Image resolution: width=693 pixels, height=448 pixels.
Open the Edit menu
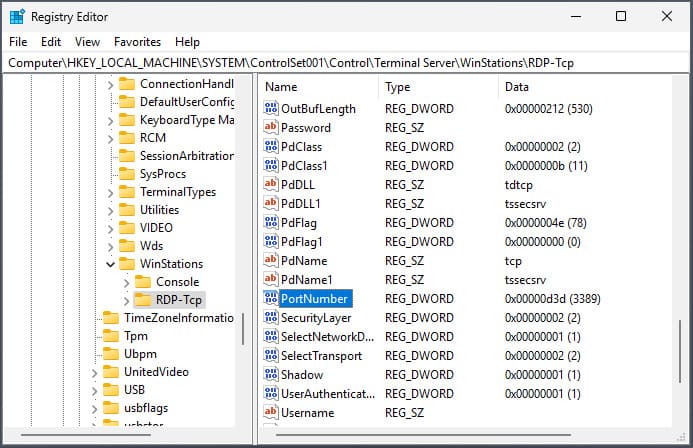point(51,42)
